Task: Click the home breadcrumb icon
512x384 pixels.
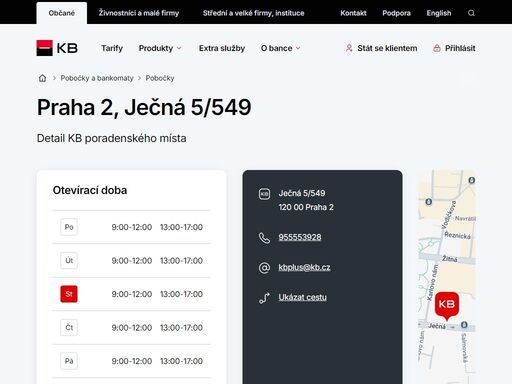Action: point(42,78)
